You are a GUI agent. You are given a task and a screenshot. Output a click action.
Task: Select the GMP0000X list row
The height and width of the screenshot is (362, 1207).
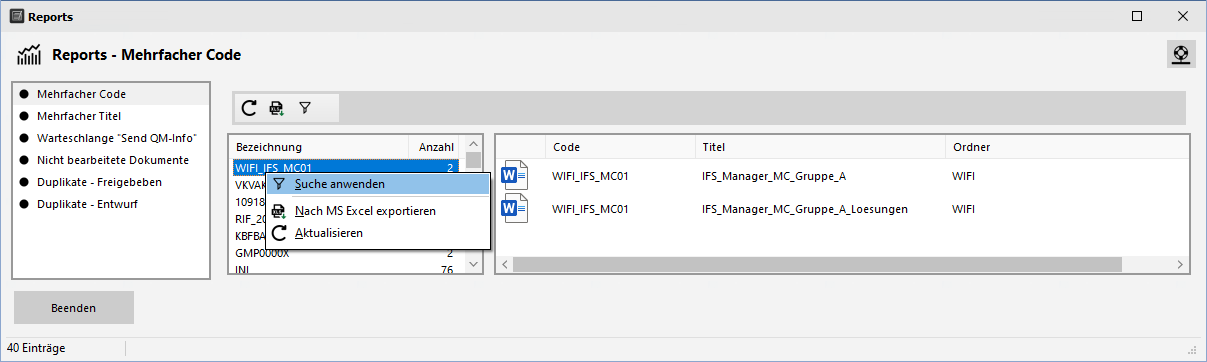pos(347,253)
